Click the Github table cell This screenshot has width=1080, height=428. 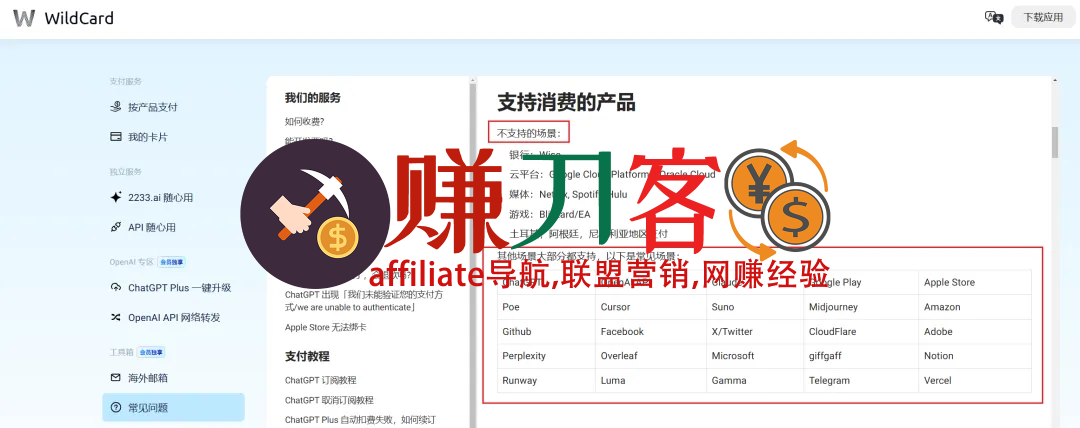pos(547,332)
